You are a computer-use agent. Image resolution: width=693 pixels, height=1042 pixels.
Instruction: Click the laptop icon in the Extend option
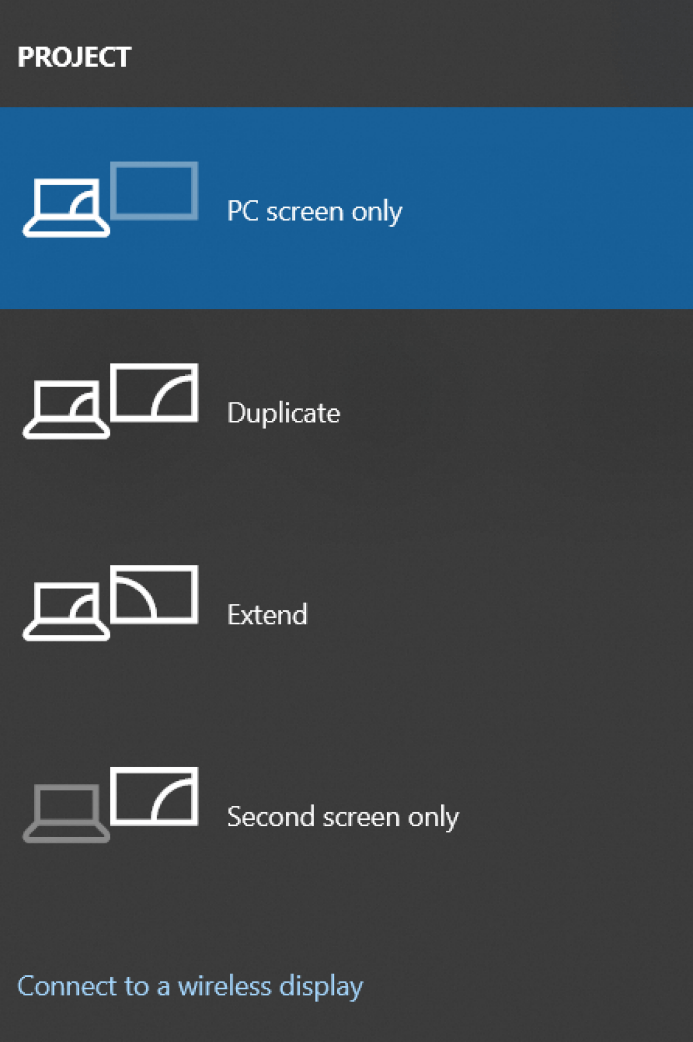point(66,612)
